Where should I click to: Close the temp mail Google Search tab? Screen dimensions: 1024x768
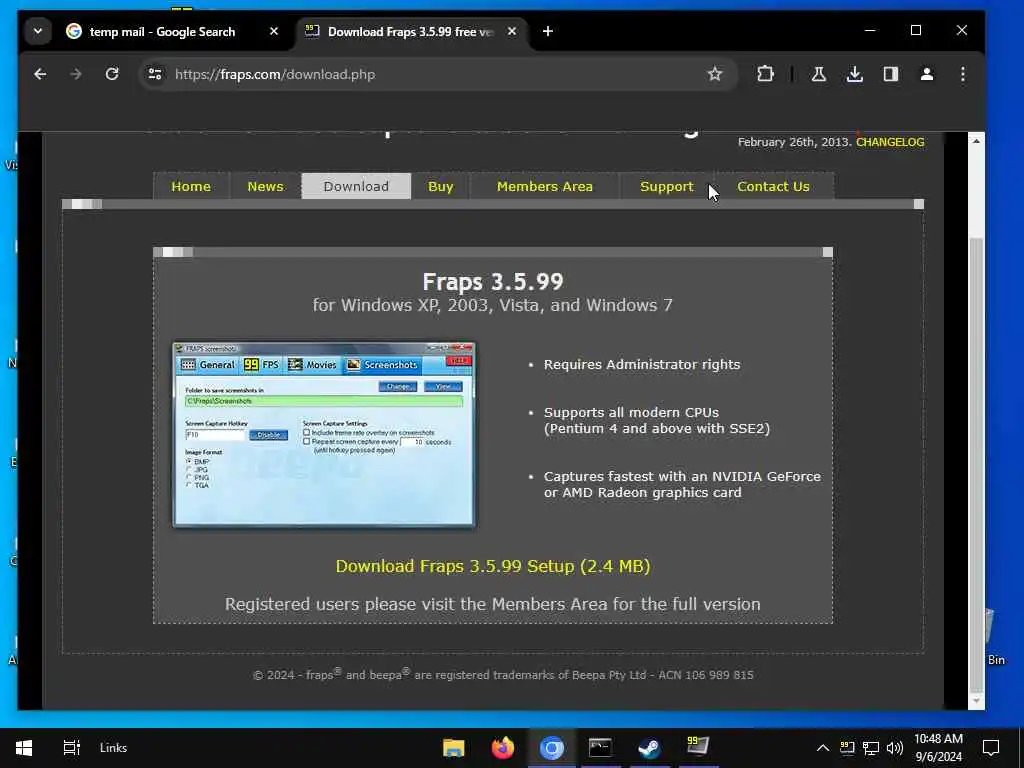tap(274, 31)
